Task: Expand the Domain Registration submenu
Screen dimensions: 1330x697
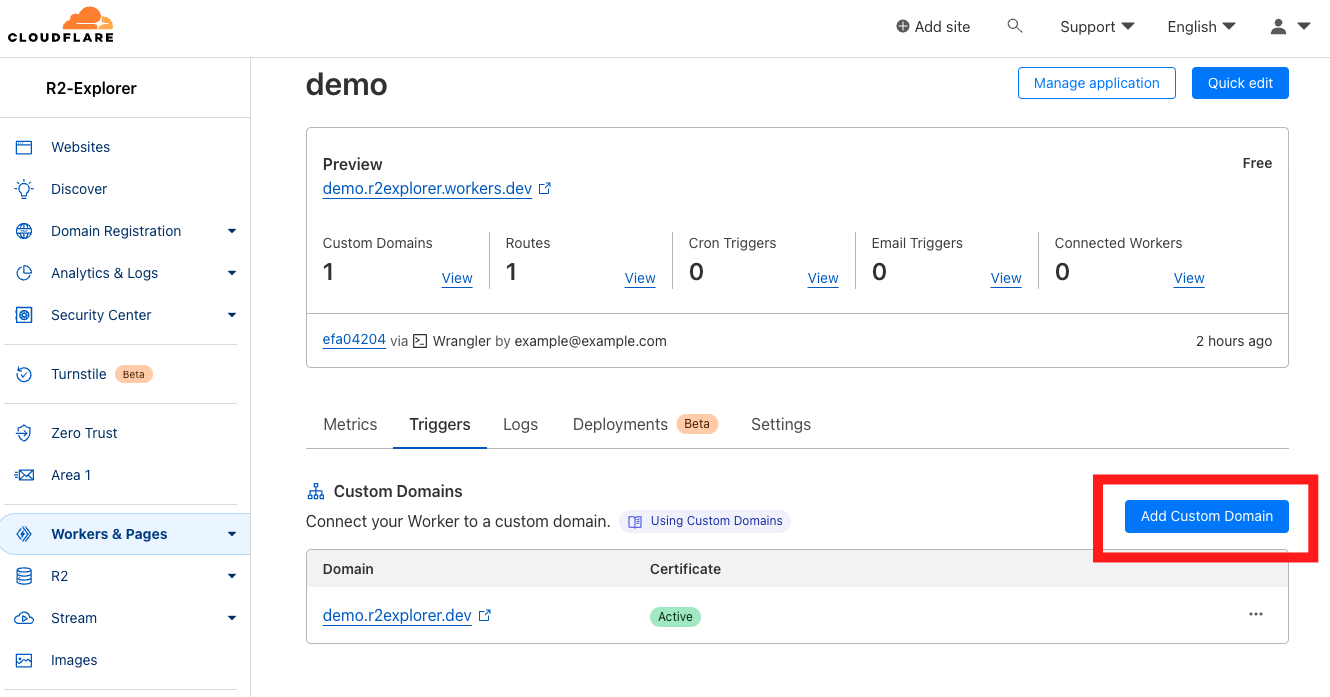Action: (x=232, y=231)
